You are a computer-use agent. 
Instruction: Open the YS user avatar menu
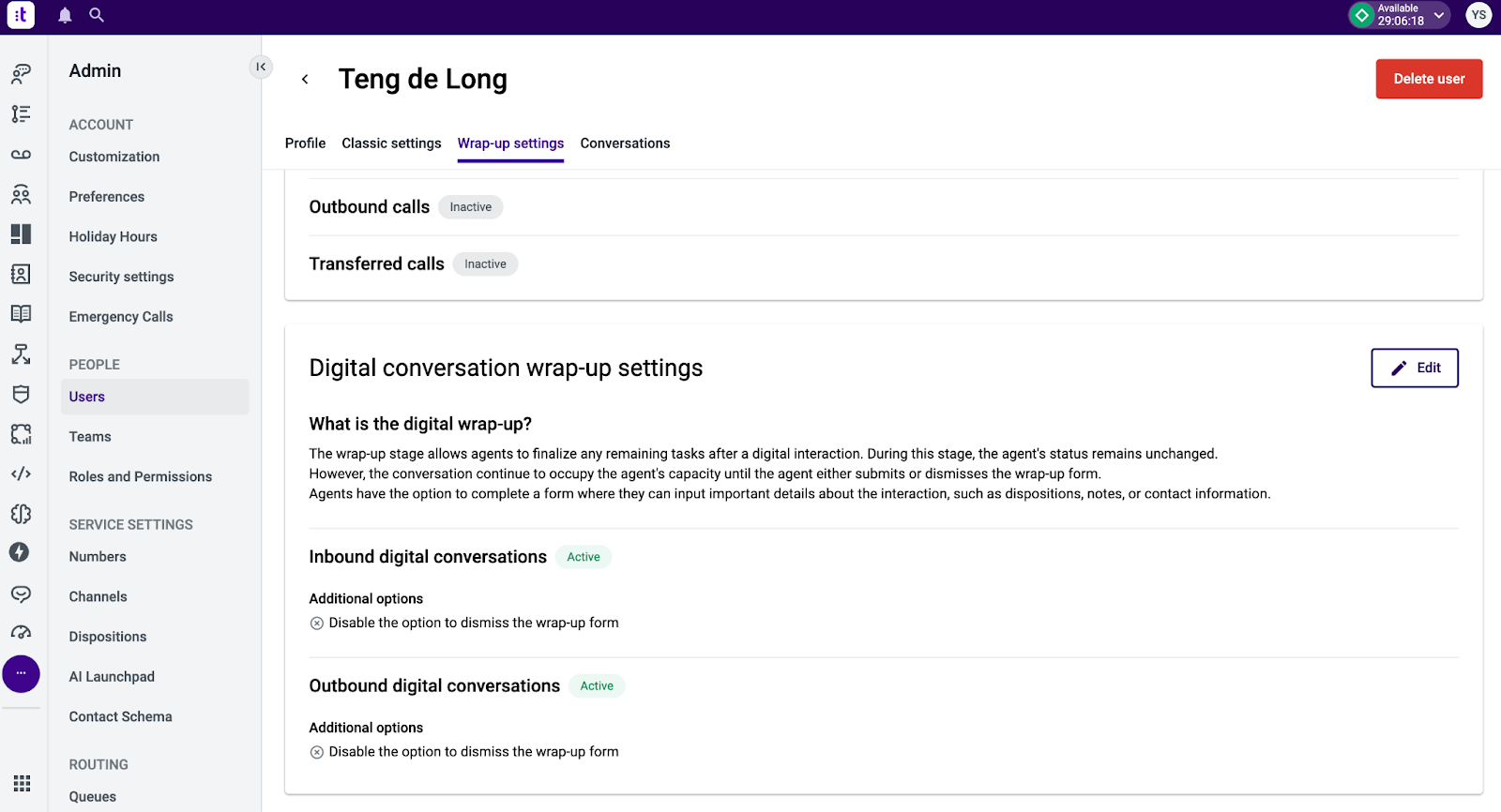click(x=1478, y=15)
